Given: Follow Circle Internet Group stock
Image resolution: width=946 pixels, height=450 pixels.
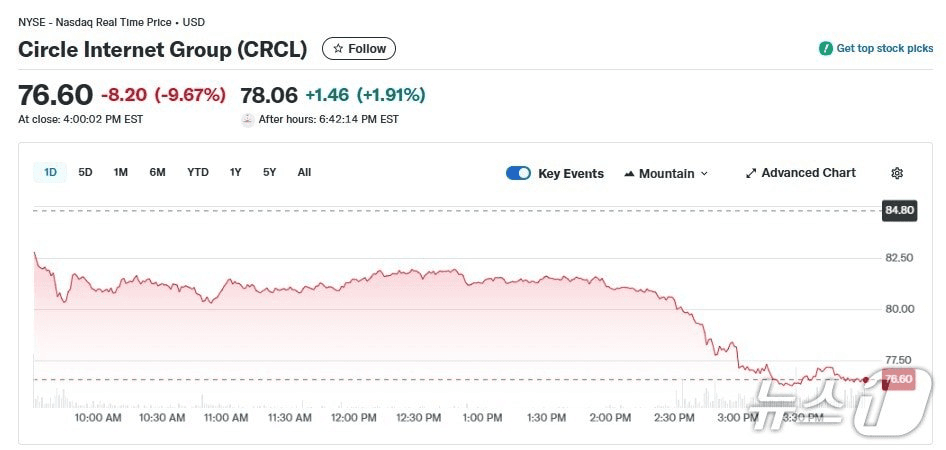Looking at the screenshot, I should click(359, 48).
